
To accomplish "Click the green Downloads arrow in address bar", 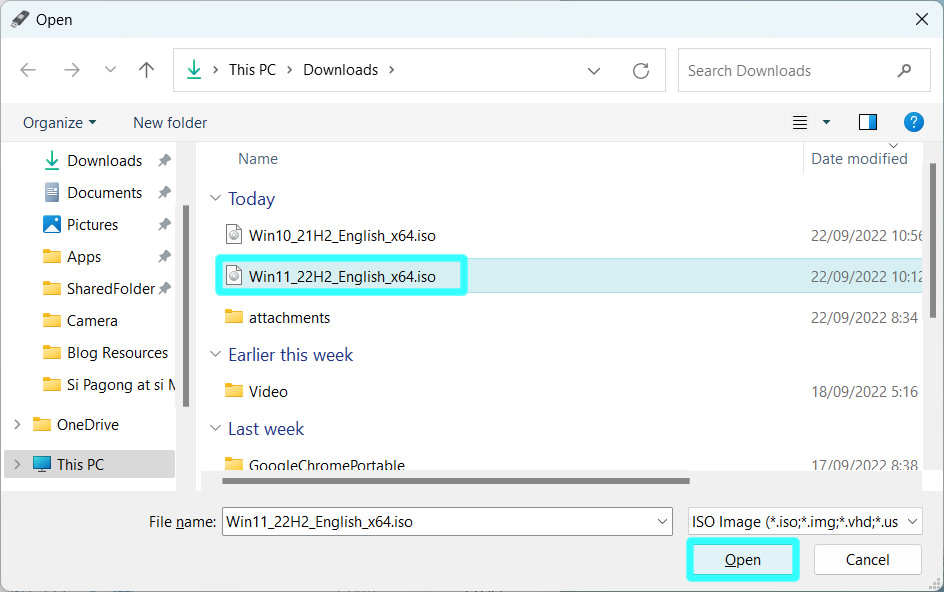I will 194,70.
